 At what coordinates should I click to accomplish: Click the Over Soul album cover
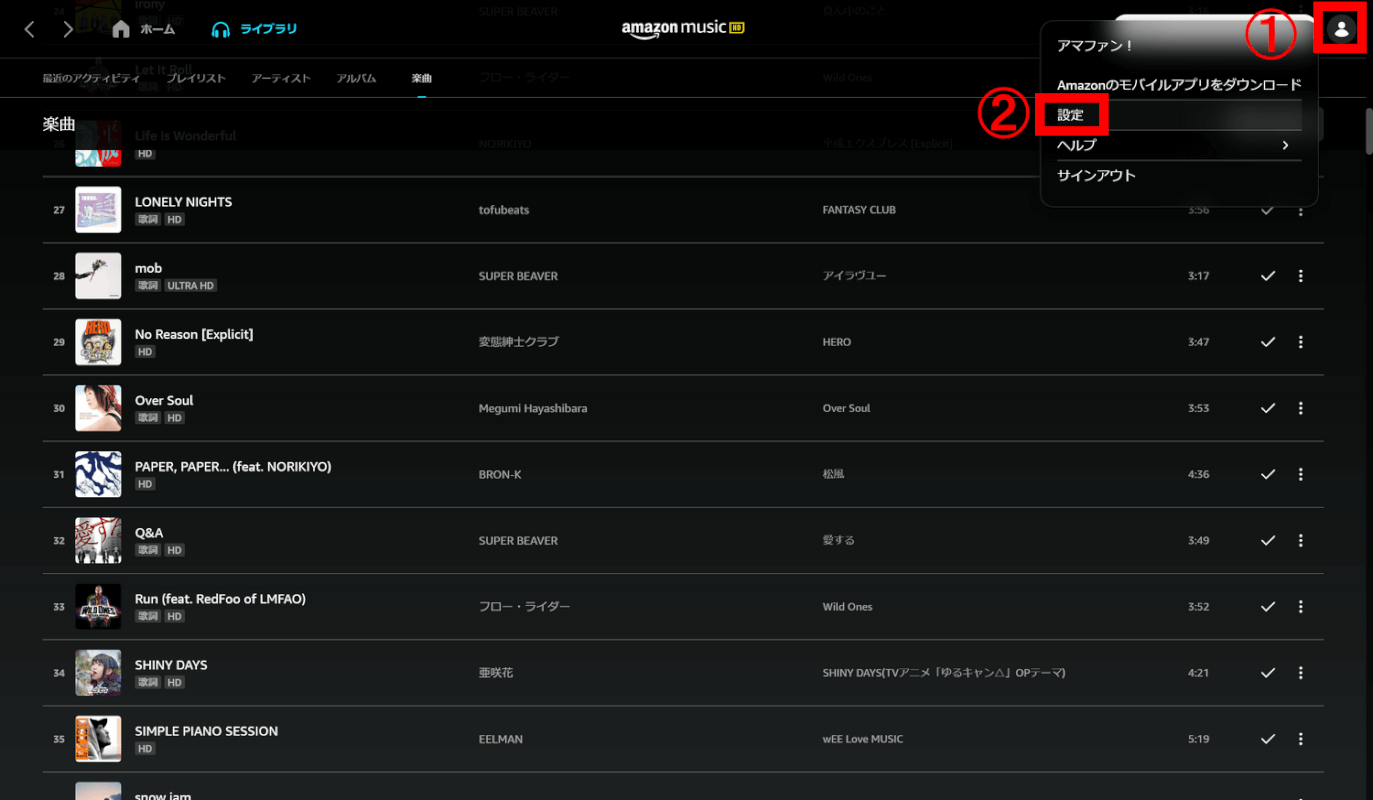pos(98,408)
